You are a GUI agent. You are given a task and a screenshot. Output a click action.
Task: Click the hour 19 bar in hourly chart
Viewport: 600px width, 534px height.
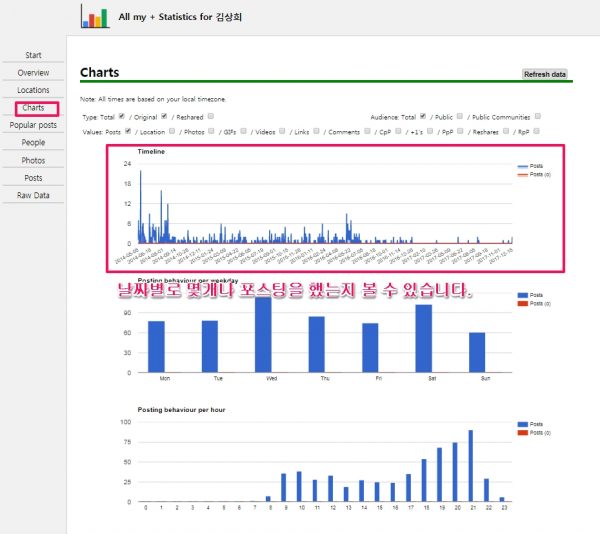point(439,474)
